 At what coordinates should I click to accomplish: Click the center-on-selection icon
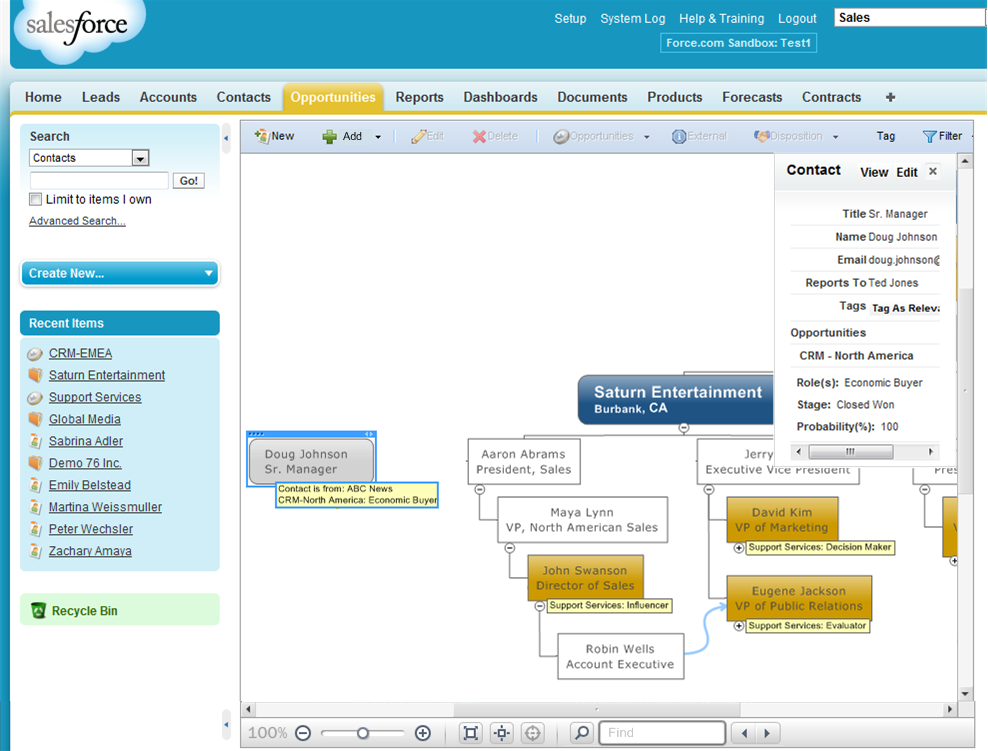[502, 733]
